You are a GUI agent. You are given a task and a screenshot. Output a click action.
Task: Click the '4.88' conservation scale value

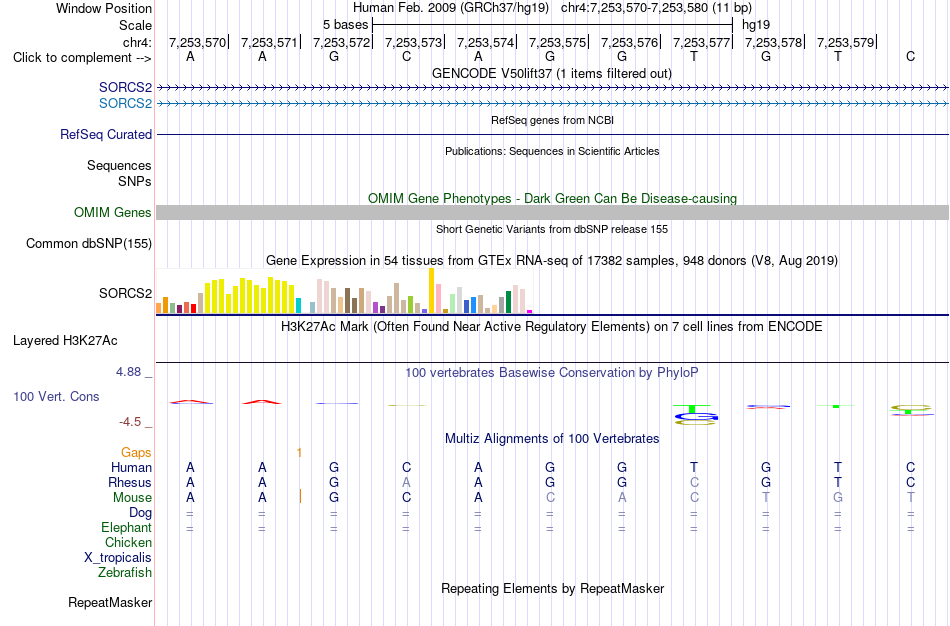click(x=128, y=371)
